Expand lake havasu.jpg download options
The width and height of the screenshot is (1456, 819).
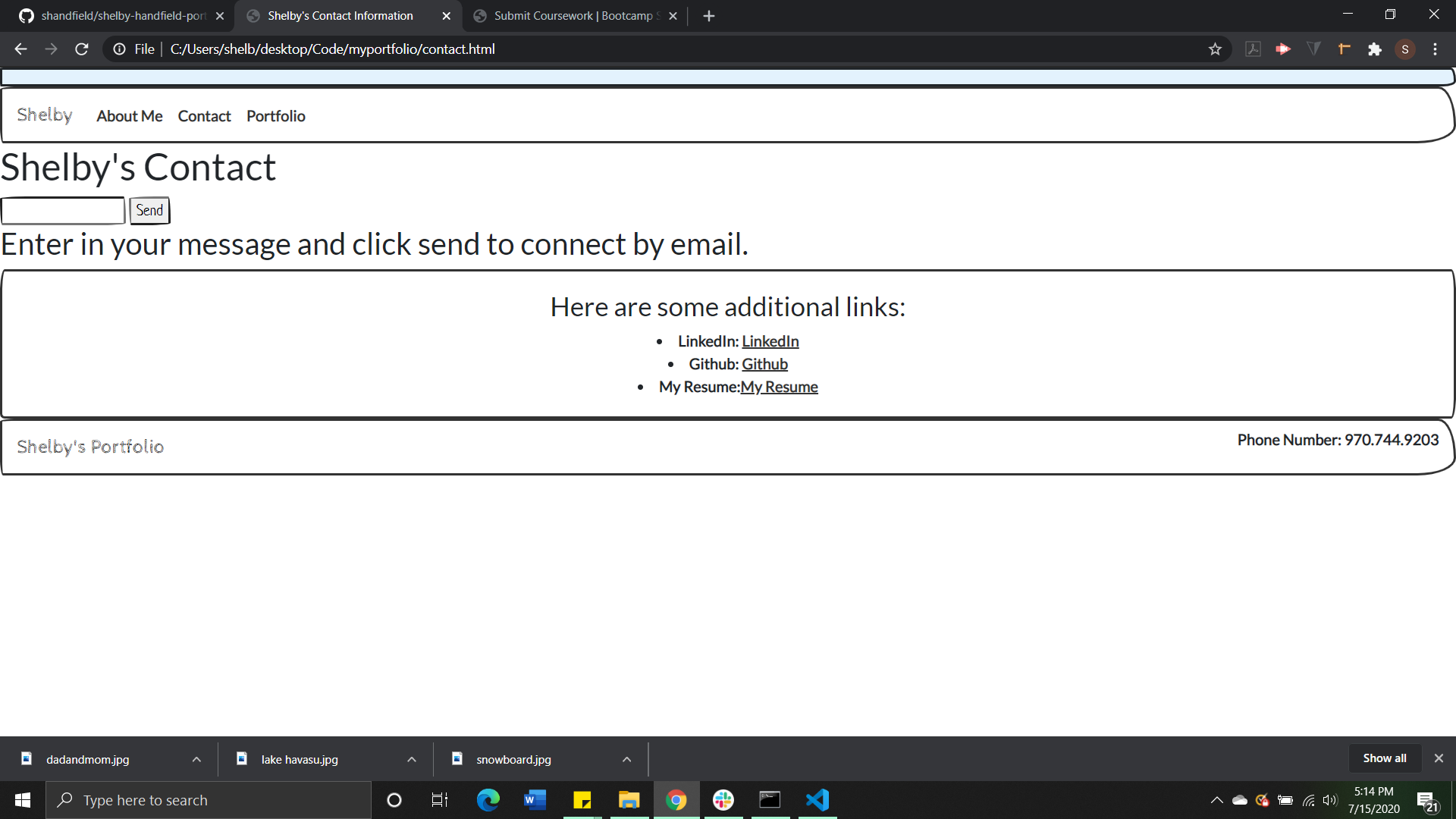(x=412, y=759)
